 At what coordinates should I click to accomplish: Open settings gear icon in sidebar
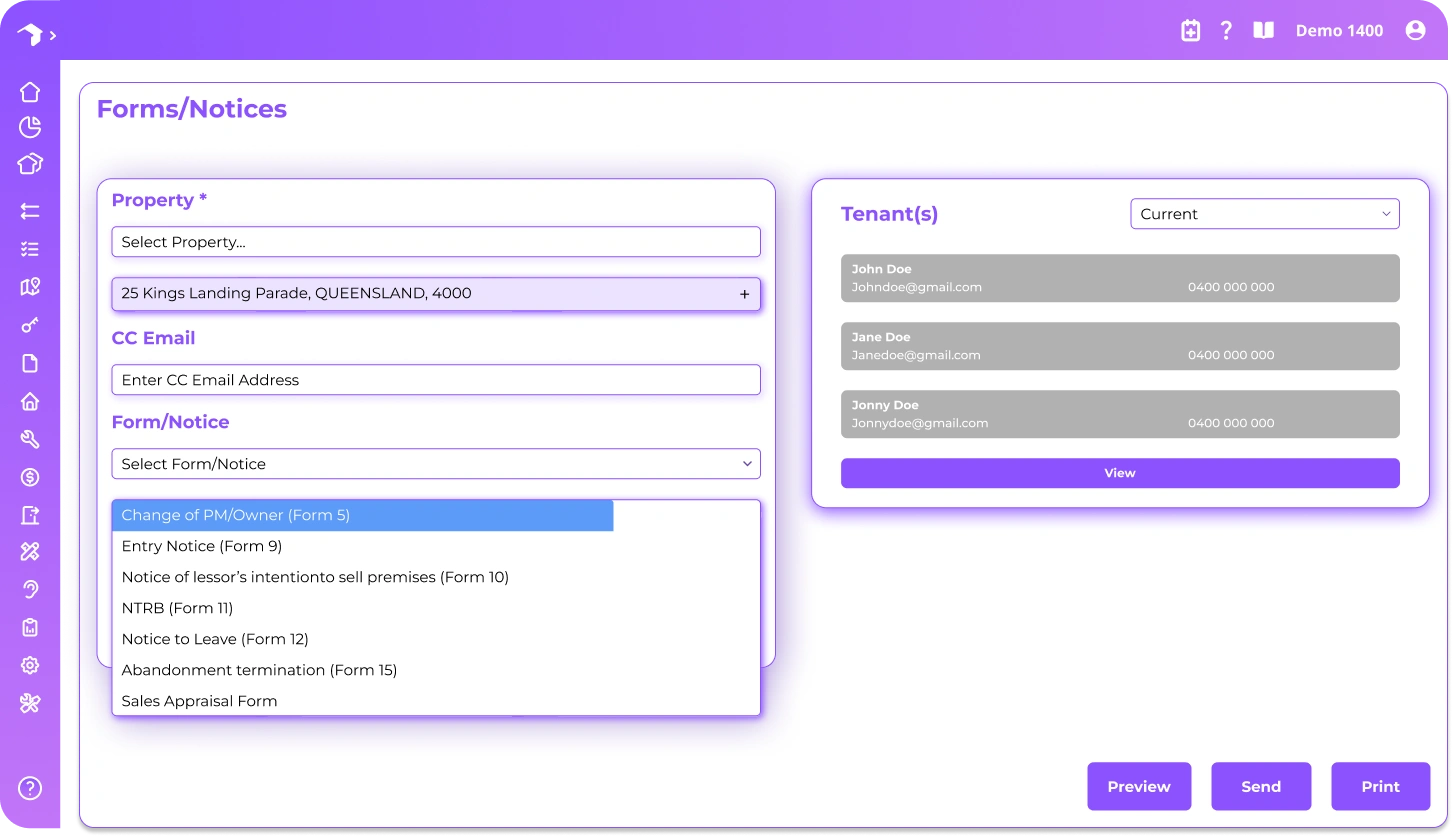coord(30,665)
